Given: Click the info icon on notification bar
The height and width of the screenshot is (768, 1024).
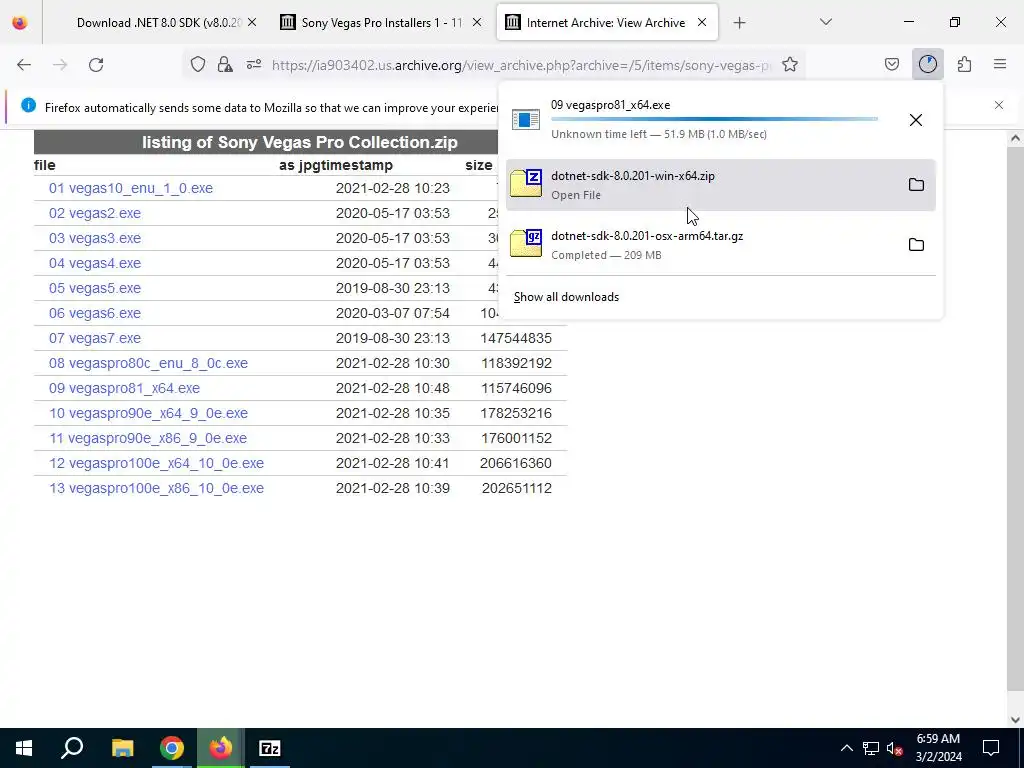Looking at the screenshot, I should point(28,105).
